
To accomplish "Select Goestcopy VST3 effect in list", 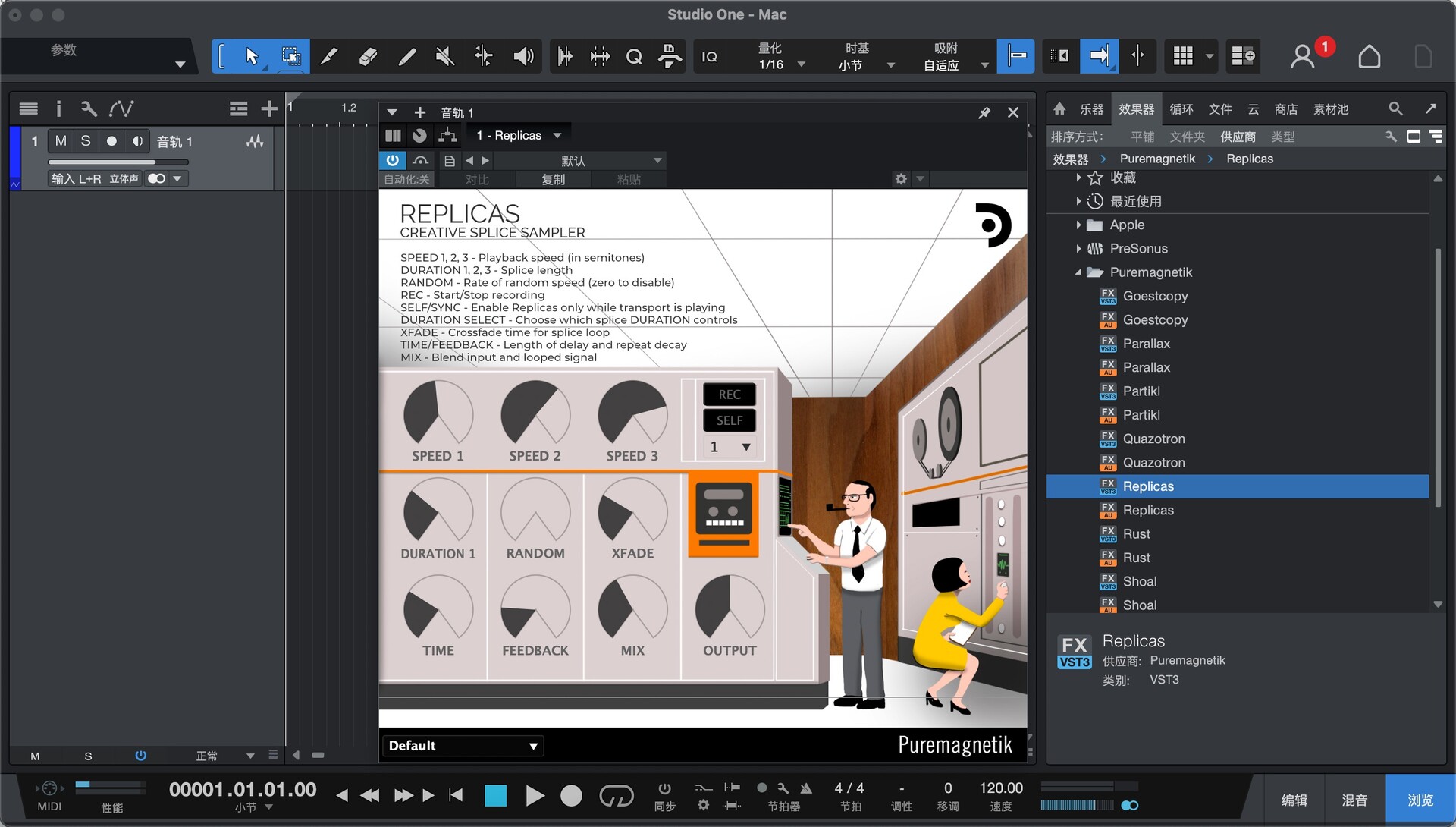I will coord(1155,296).
